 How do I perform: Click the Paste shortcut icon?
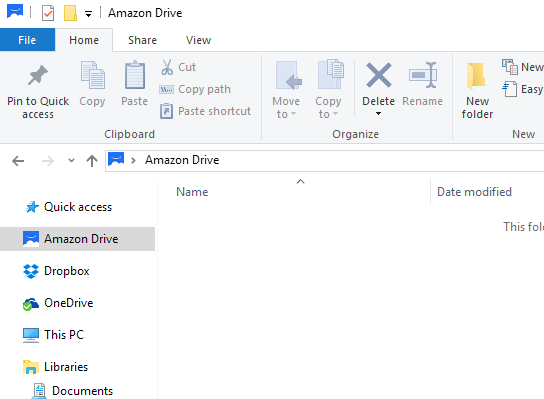point(166,111)
